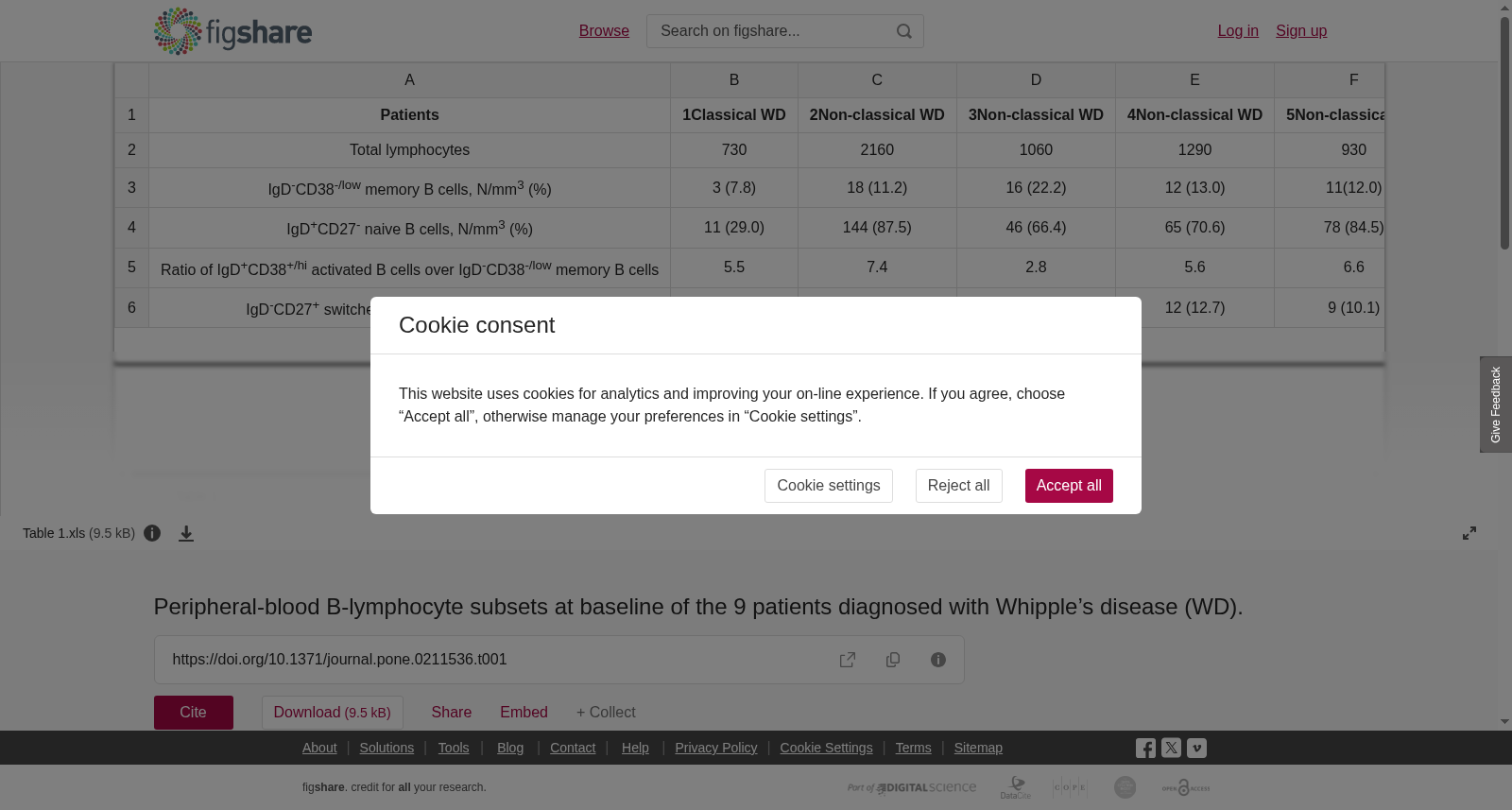Copy the DOI link icon
The height and width of the screenshot is (810, 1512).
coord(893,660)
